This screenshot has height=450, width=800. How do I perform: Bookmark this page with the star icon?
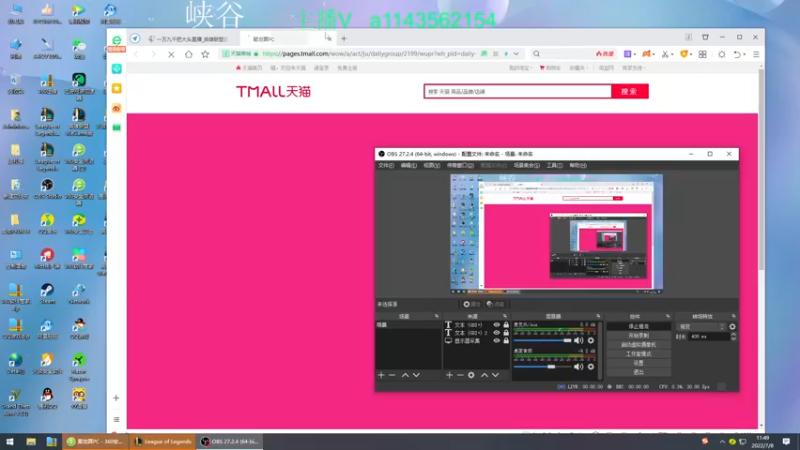[x=205, y=54]
